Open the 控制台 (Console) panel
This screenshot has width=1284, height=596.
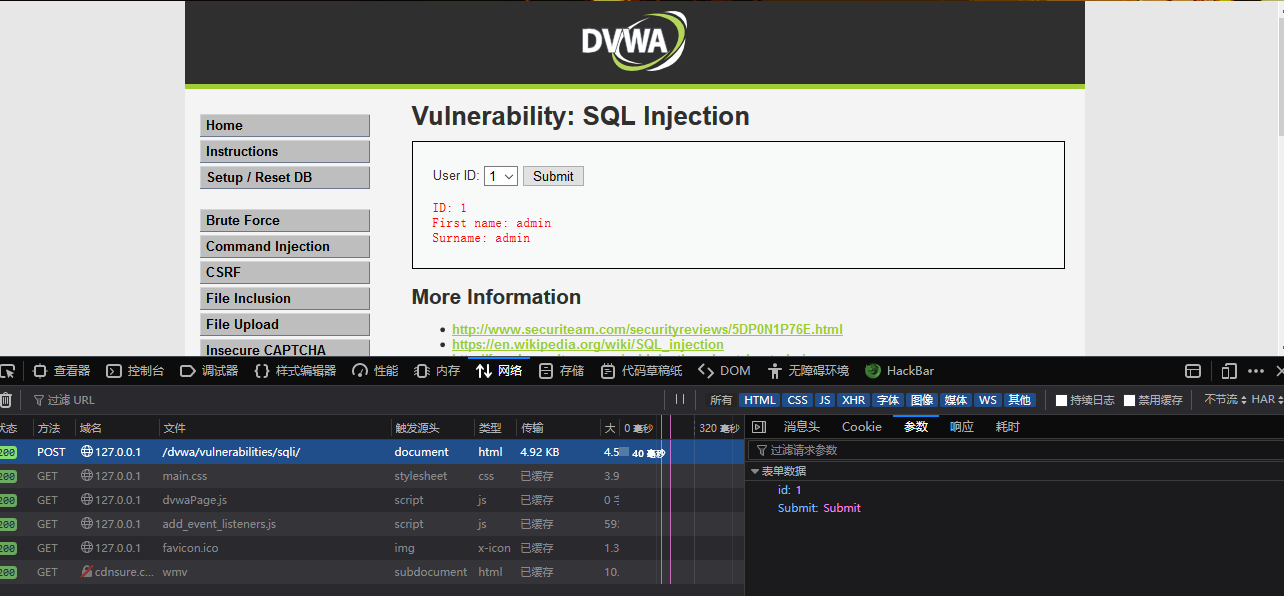point(135,371)
